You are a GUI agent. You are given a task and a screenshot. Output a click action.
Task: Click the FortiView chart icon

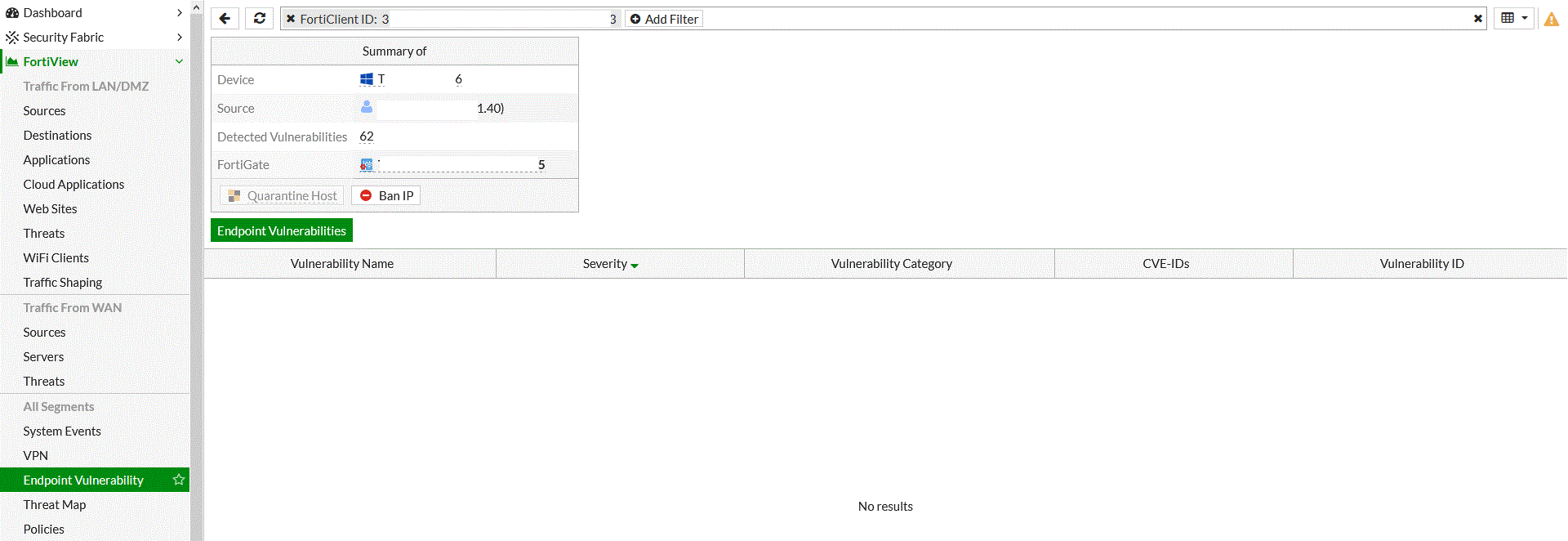[x=12, y=61]
